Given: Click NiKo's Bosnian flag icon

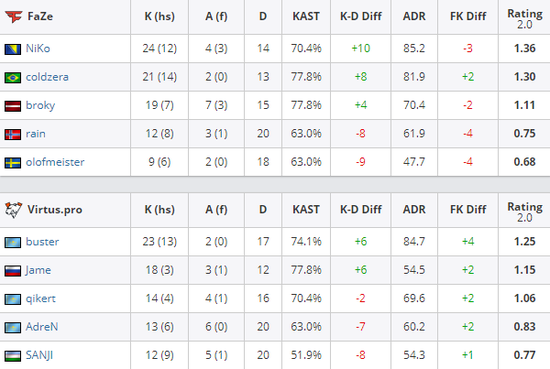Looking at the screenshot, I should pos(13,49).
